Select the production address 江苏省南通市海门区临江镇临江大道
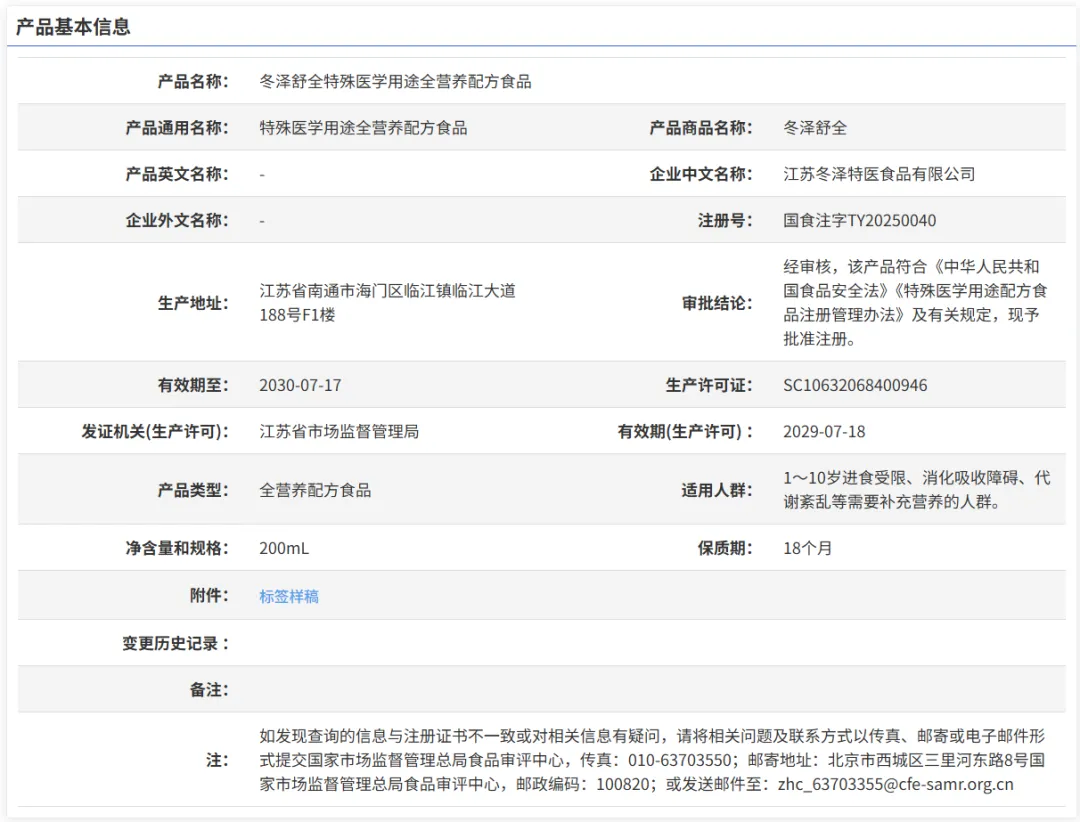 click(387, 291)
